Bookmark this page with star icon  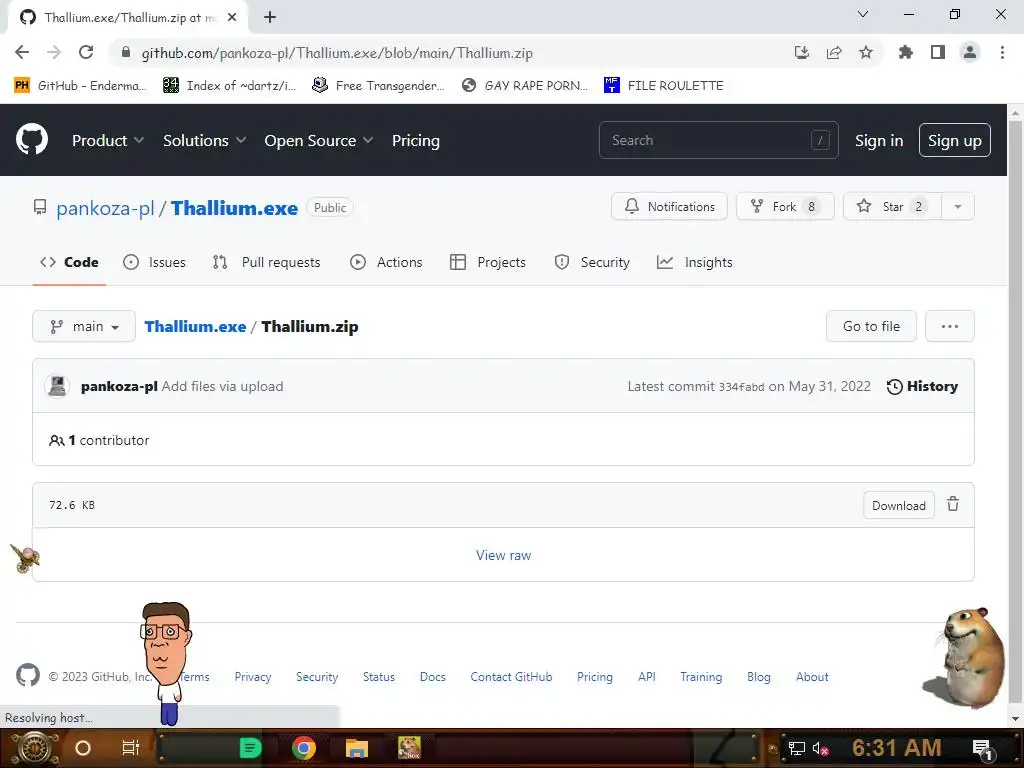coord(866,52)
